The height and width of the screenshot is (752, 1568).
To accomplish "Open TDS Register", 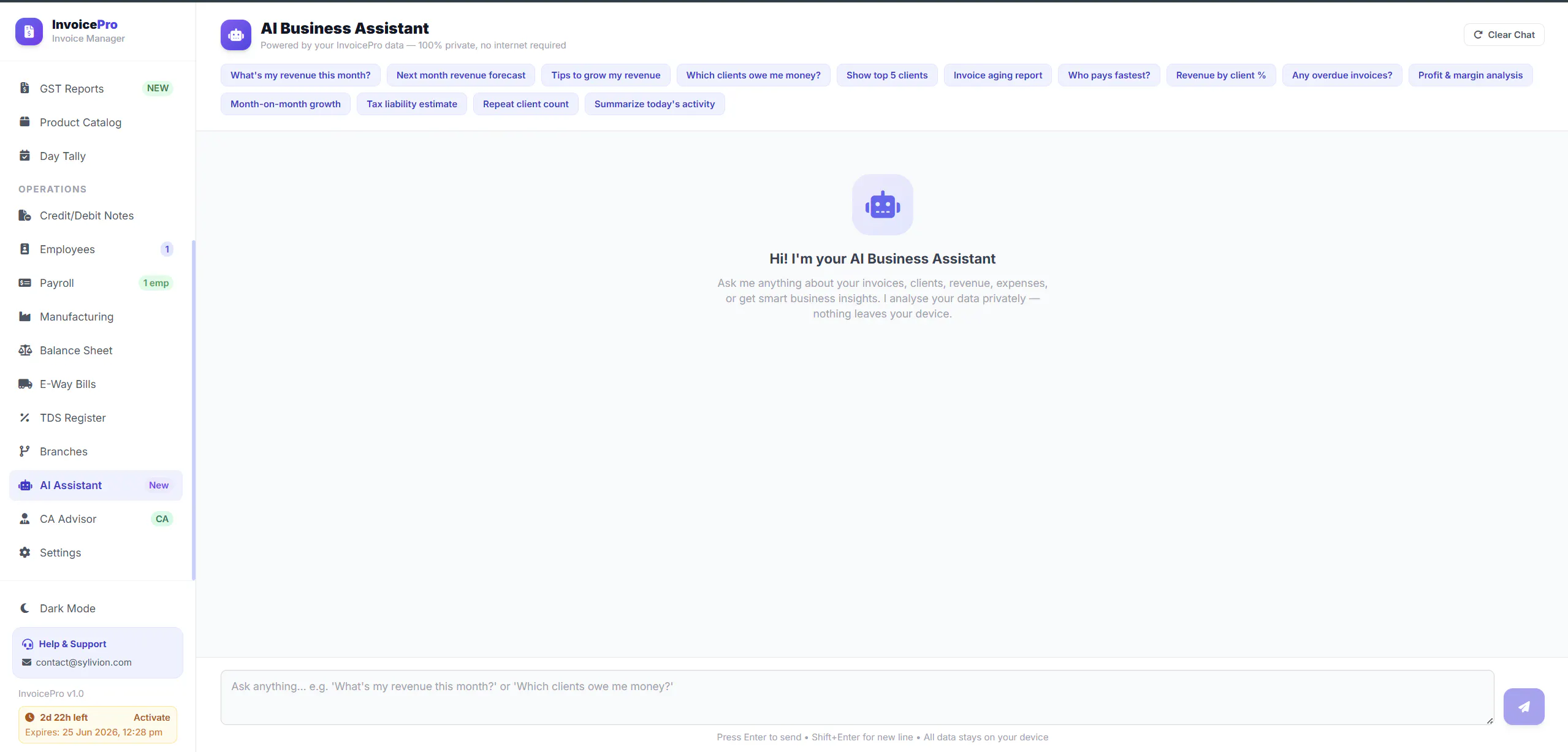I will point(96,417).
